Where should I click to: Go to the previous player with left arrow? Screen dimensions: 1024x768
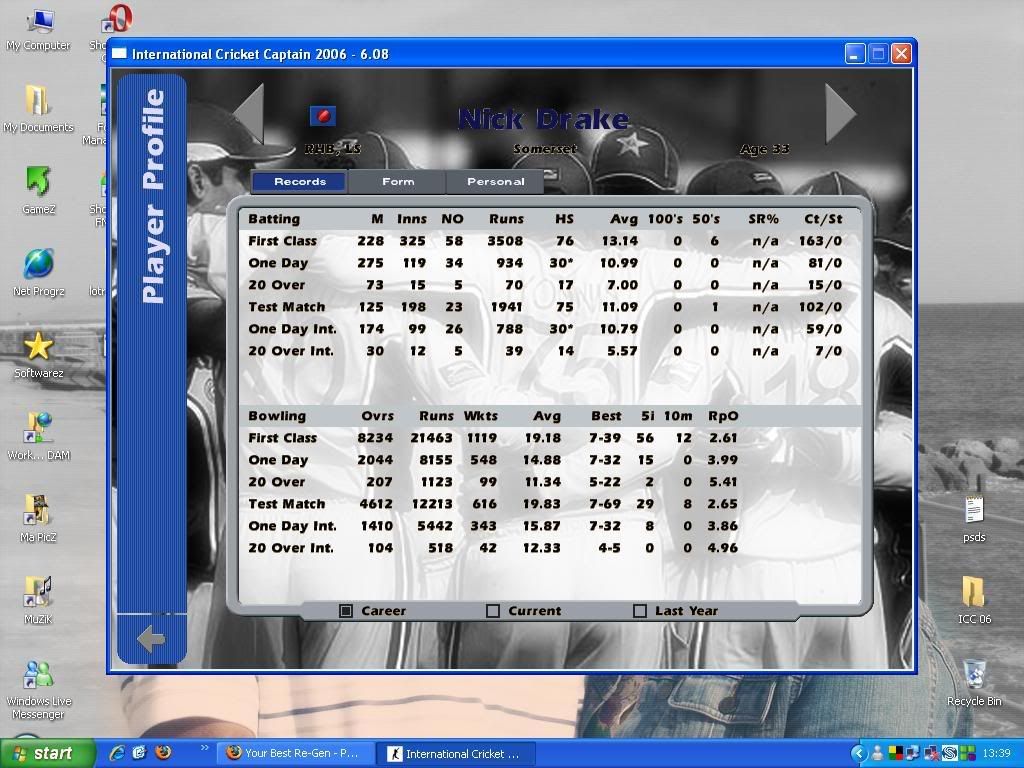(x=250, y=113)
